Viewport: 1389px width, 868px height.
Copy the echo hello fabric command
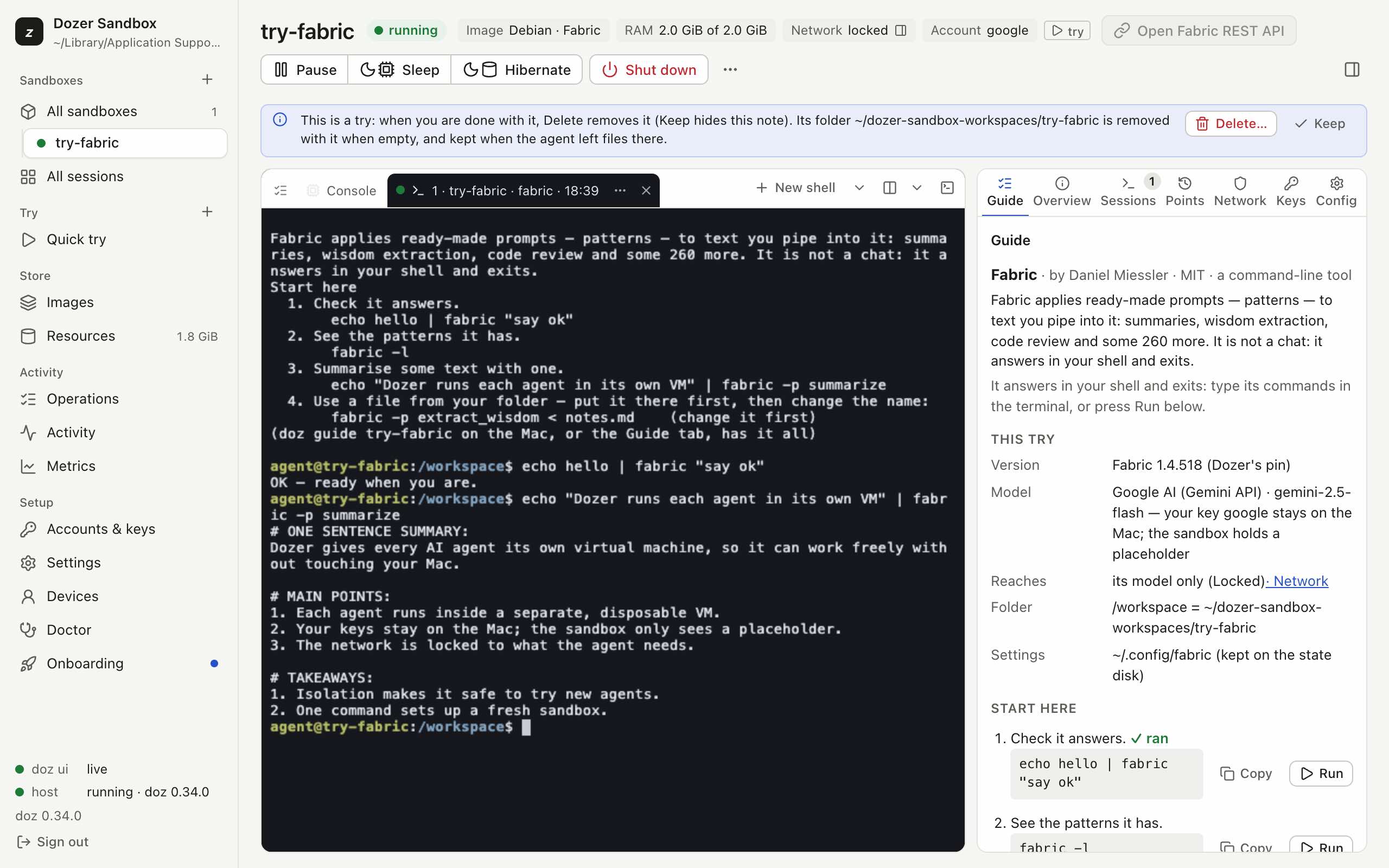(x=1246, y=773)
